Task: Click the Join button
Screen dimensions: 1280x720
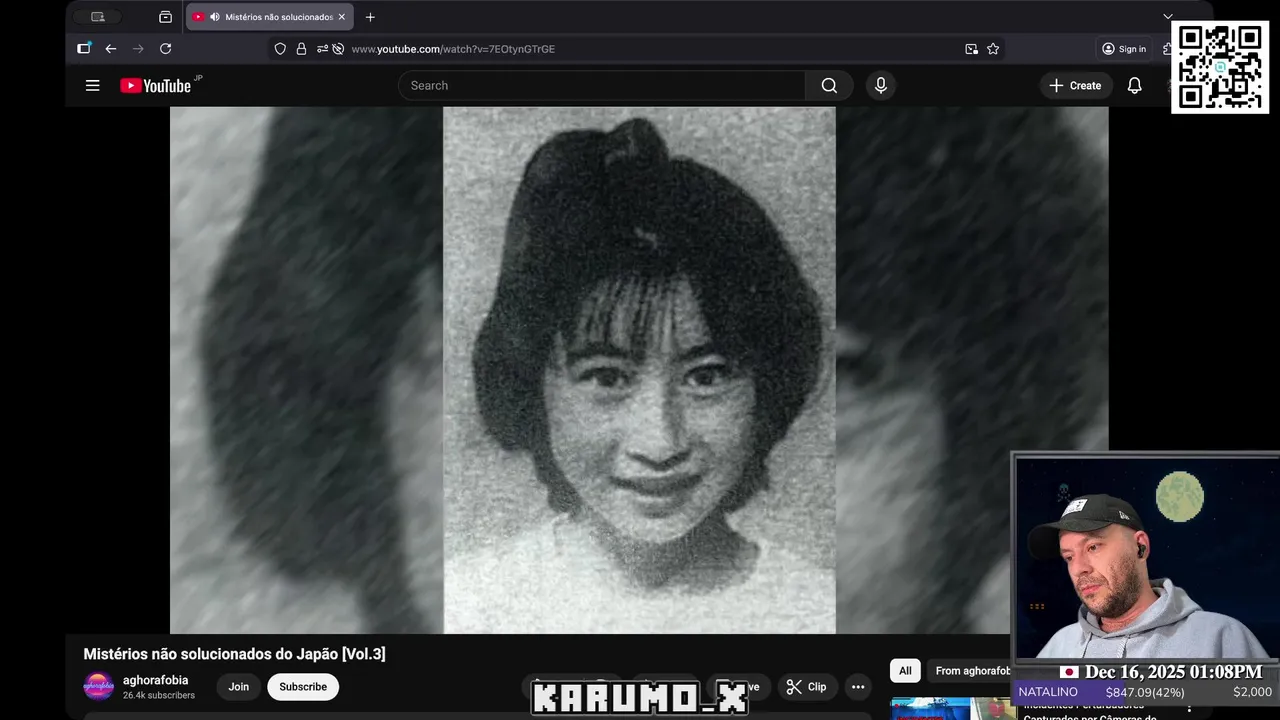Action: (x=238, y=687)
